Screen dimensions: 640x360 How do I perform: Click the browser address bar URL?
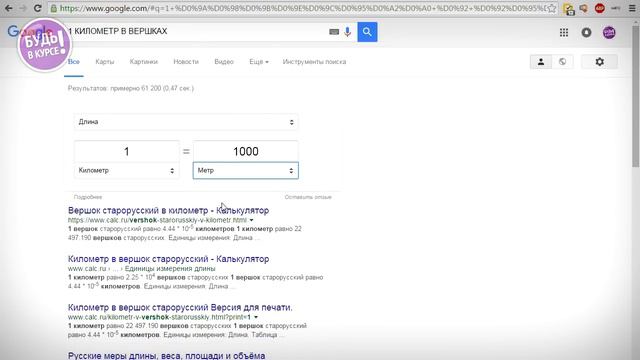click(302, 8)
